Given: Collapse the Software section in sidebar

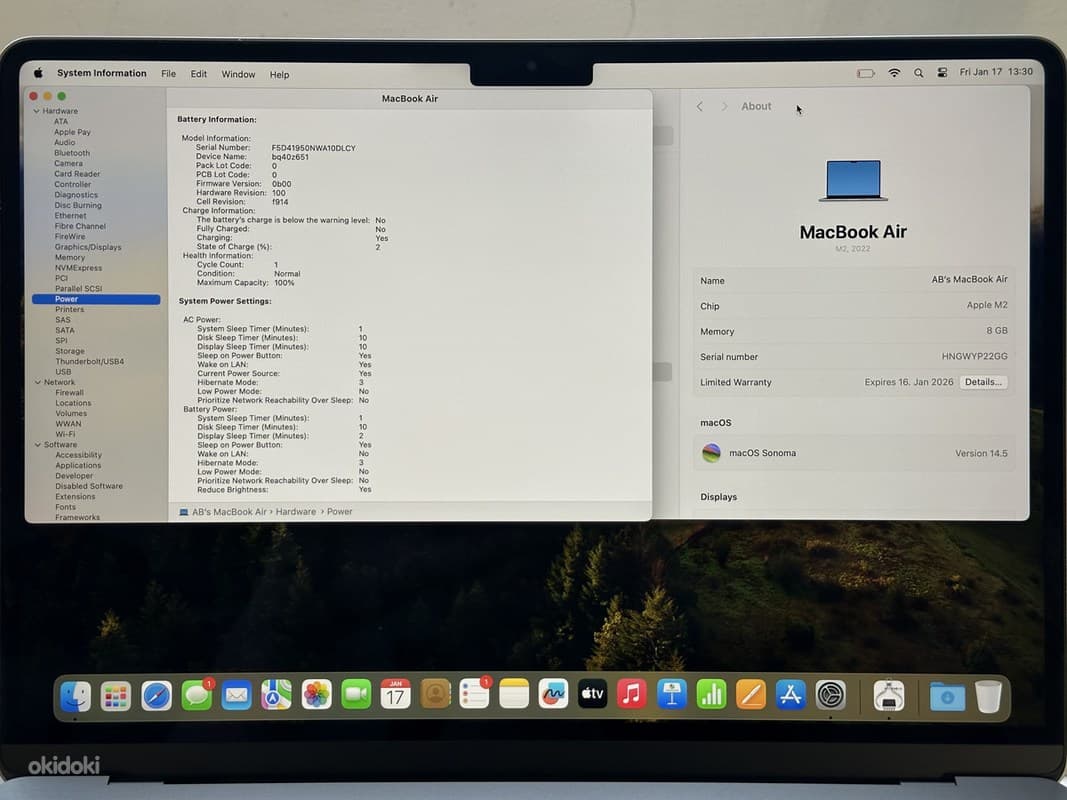Looking at the screenshot, I should [x=37, y=445].
